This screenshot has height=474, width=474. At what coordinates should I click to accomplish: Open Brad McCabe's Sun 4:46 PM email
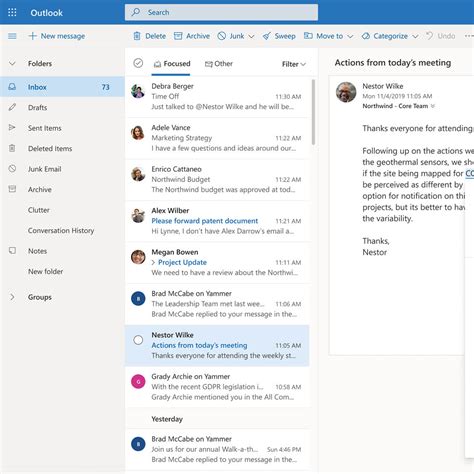point(217,449)
